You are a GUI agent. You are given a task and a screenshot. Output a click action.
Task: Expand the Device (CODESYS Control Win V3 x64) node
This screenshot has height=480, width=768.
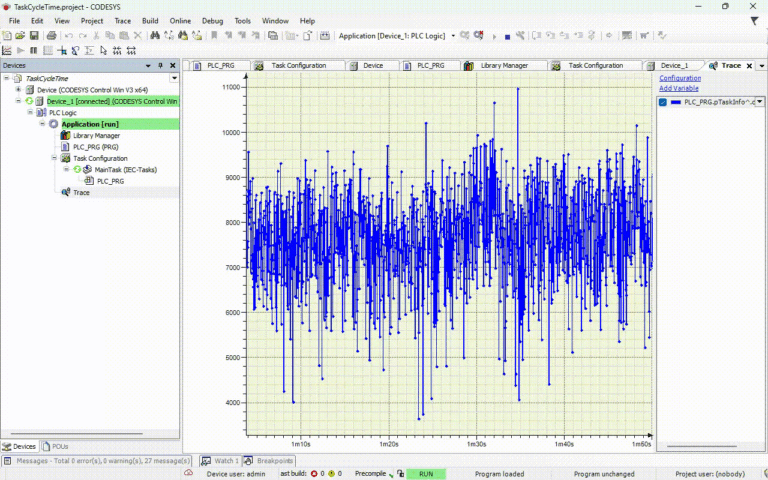pos(18,90)
